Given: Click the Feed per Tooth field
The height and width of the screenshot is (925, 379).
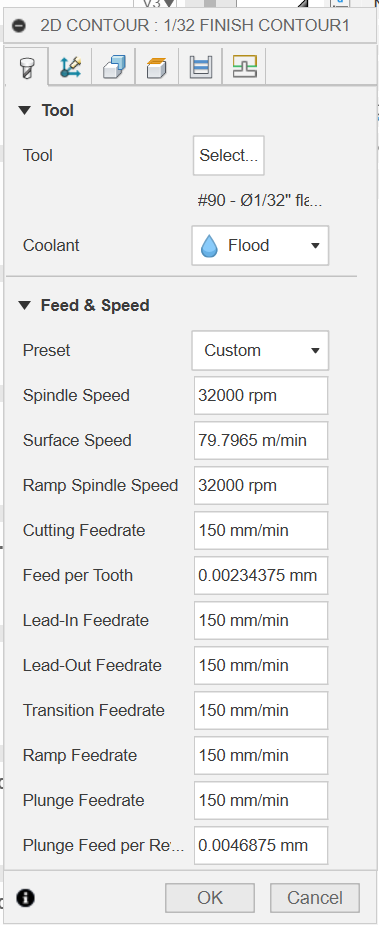Looking at the screenshot, I should [x=260, y=575].
